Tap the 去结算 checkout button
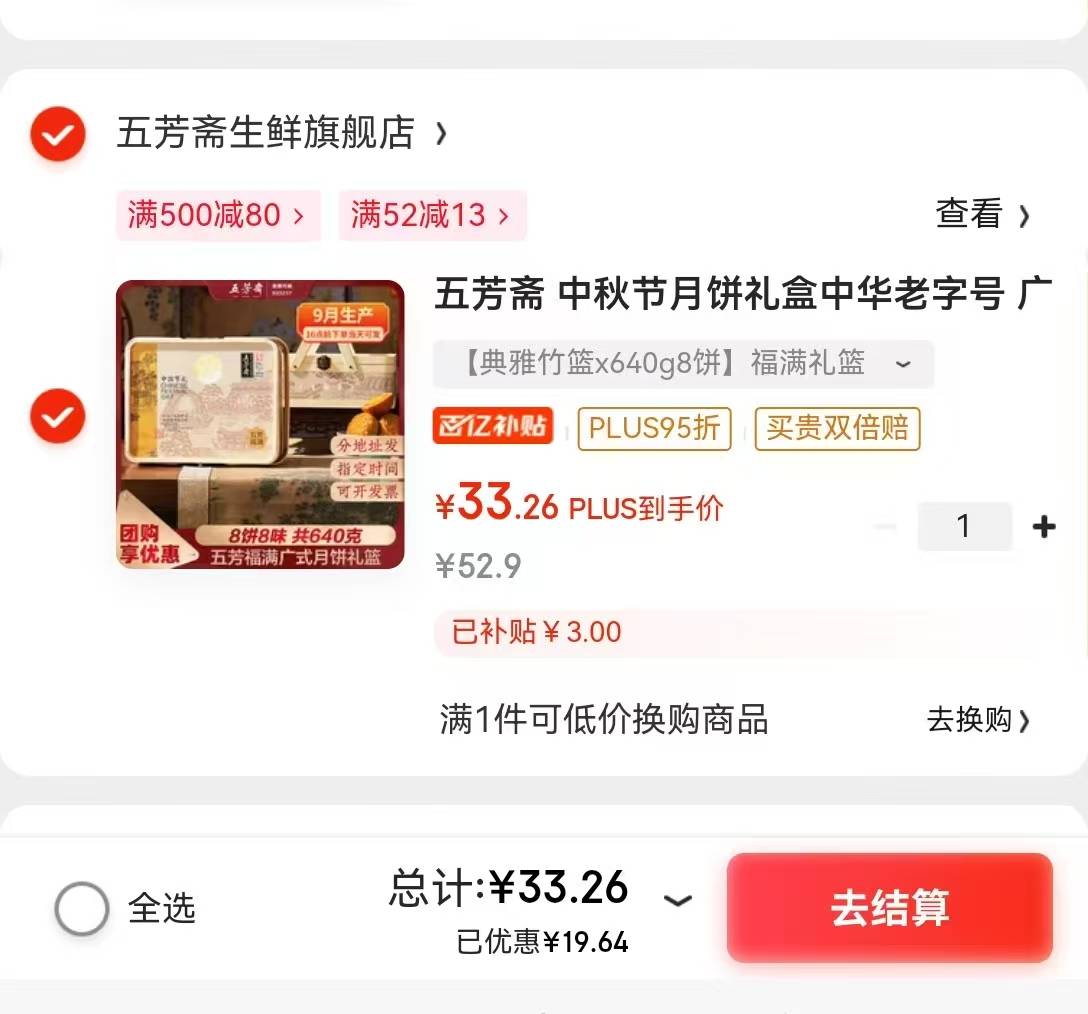This screenshot has height=1014, width=1088. [890, 908]
